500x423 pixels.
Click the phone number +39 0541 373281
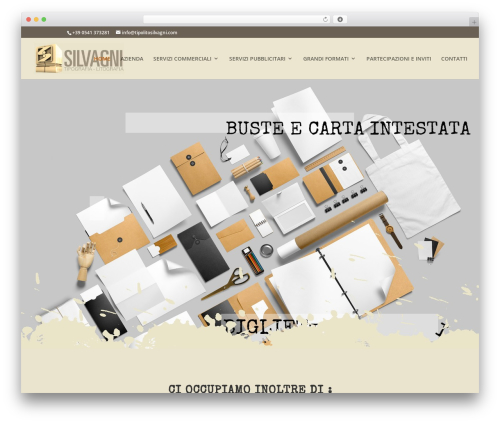(x=91, y=33)
